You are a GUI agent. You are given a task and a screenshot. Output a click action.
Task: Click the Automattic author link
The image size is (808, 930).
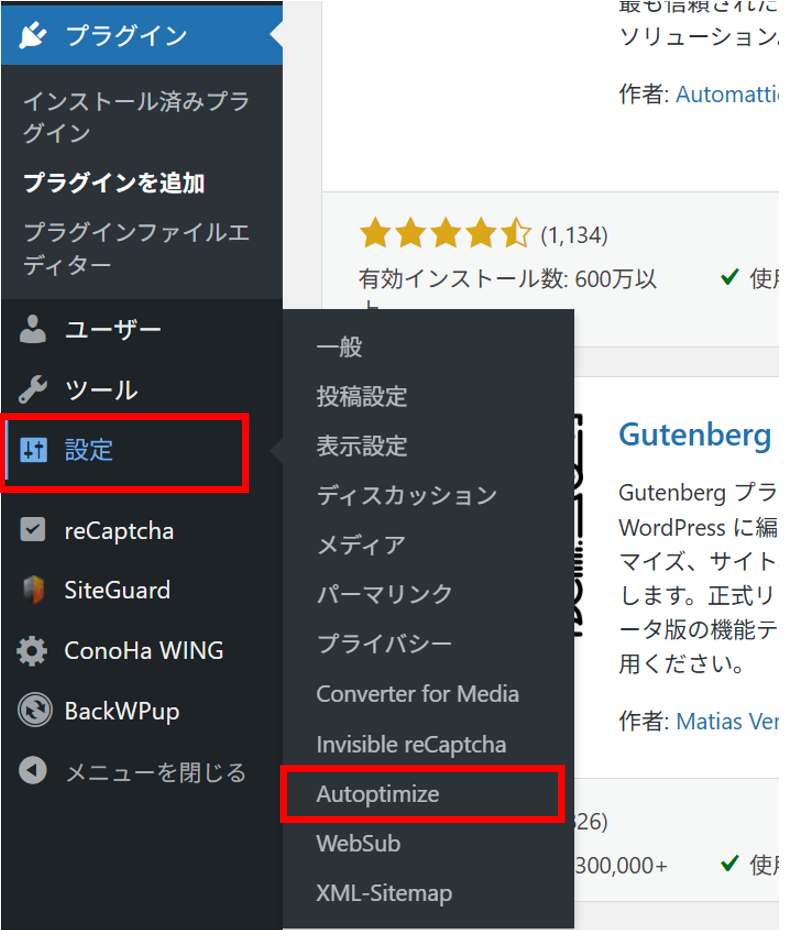coord(727,94)
